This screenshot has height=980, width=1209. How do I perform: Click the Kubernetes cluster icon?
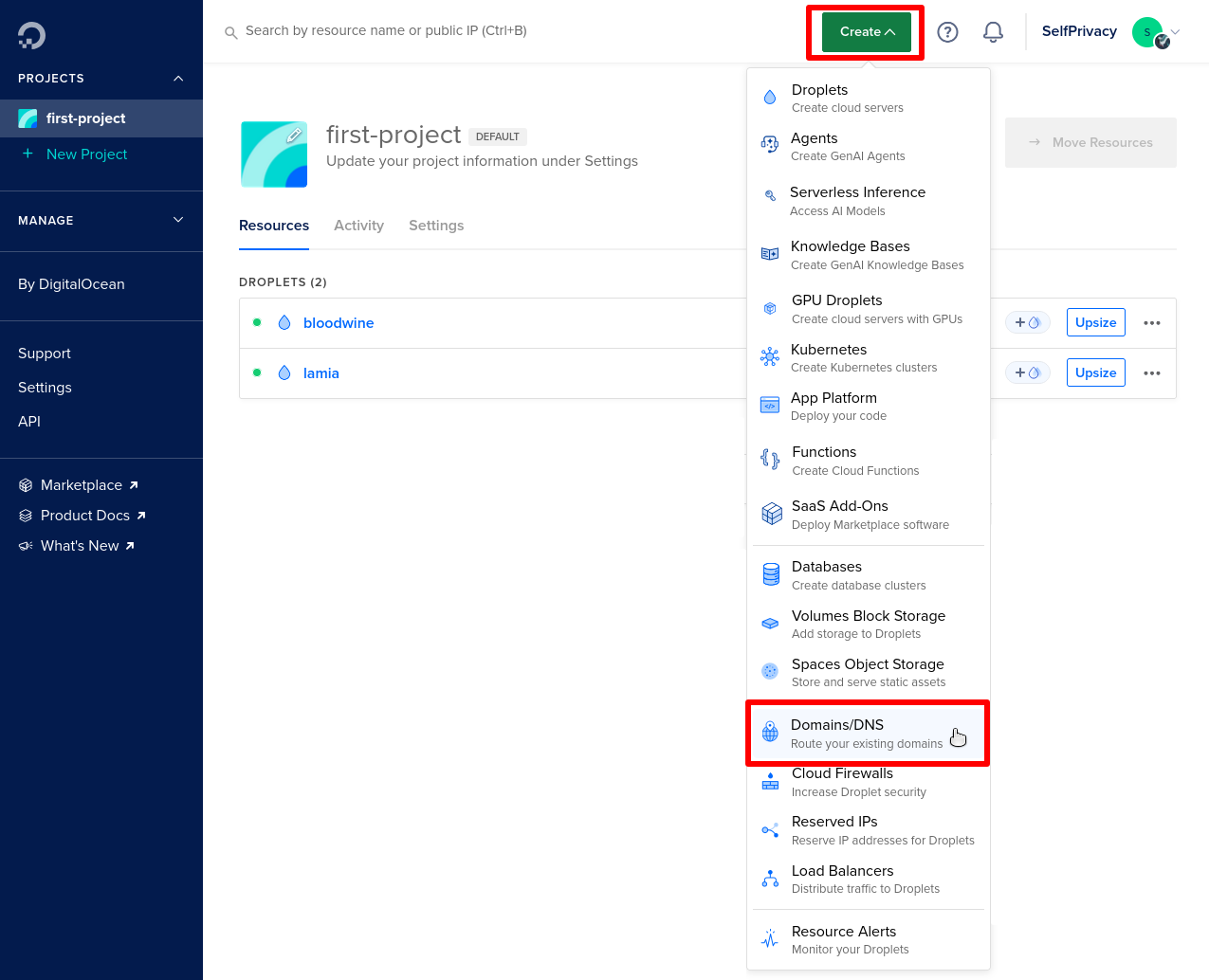770,357
